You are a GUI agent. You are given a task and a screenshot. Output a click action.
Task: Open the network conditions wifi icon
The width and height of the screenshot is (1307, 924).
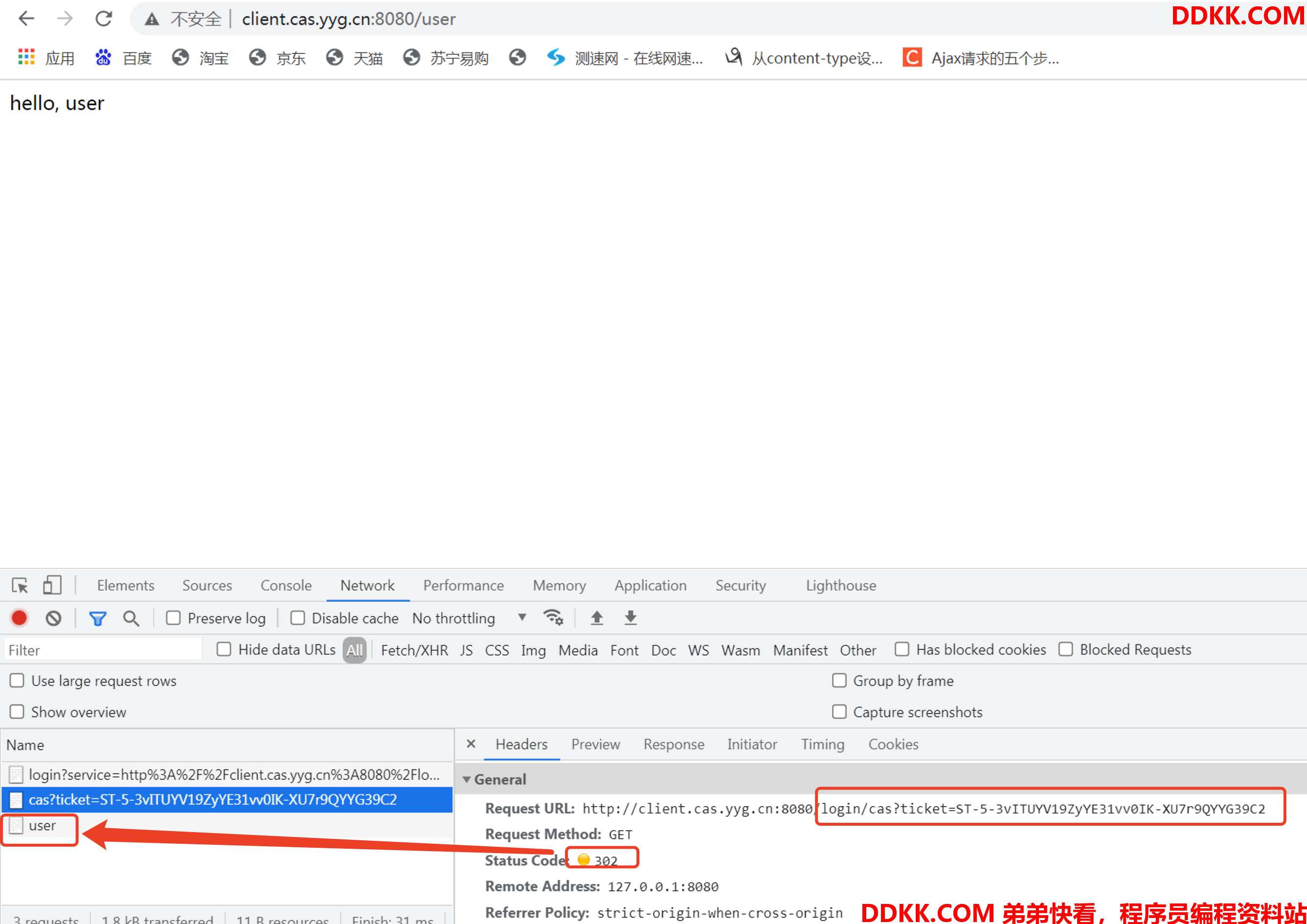tap(553, 617)
